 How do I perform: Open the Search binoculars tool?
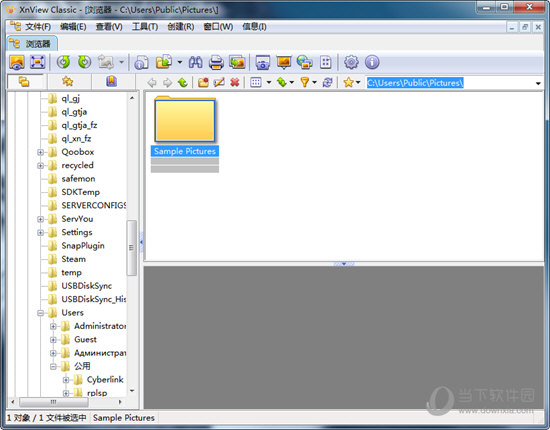coord(195,62)
